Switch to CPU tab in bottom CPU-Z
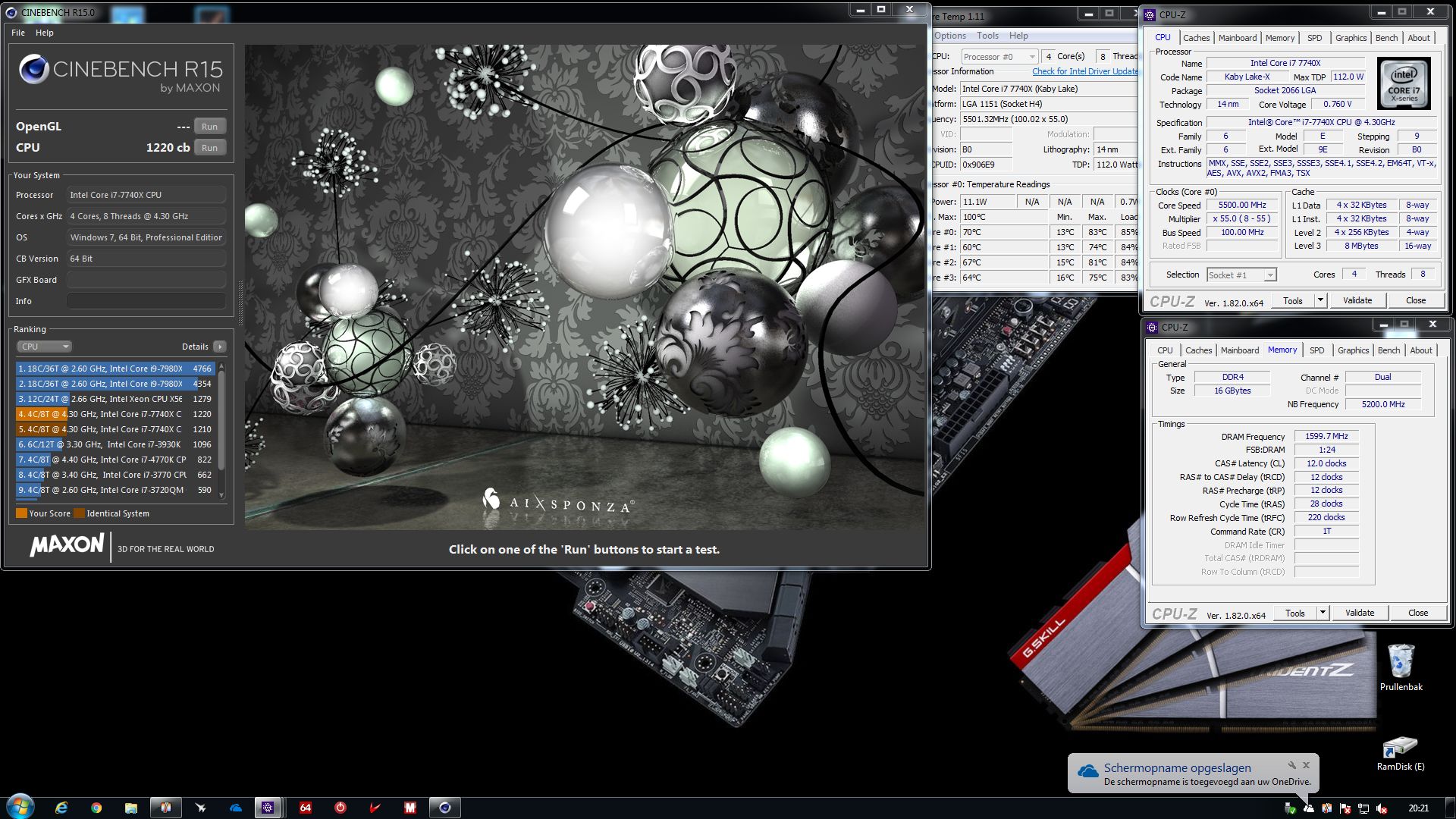Image resolution: width=1456 pixels, height=819 pixels. click(1165, 350)
